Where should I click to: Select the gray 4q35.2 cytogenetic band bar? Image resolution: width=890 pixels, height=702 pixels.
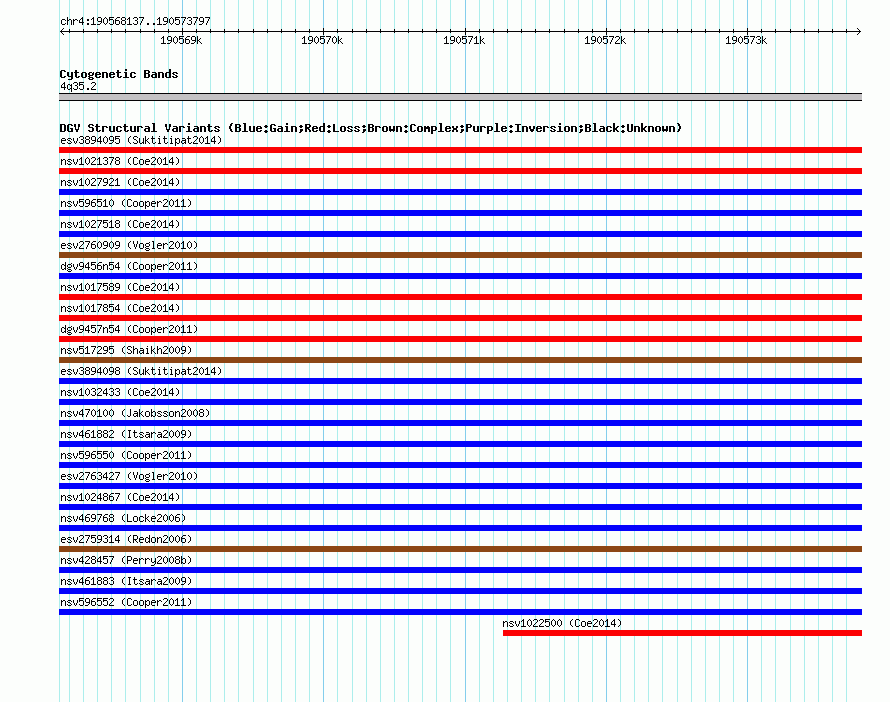click(x=460, y=97)
